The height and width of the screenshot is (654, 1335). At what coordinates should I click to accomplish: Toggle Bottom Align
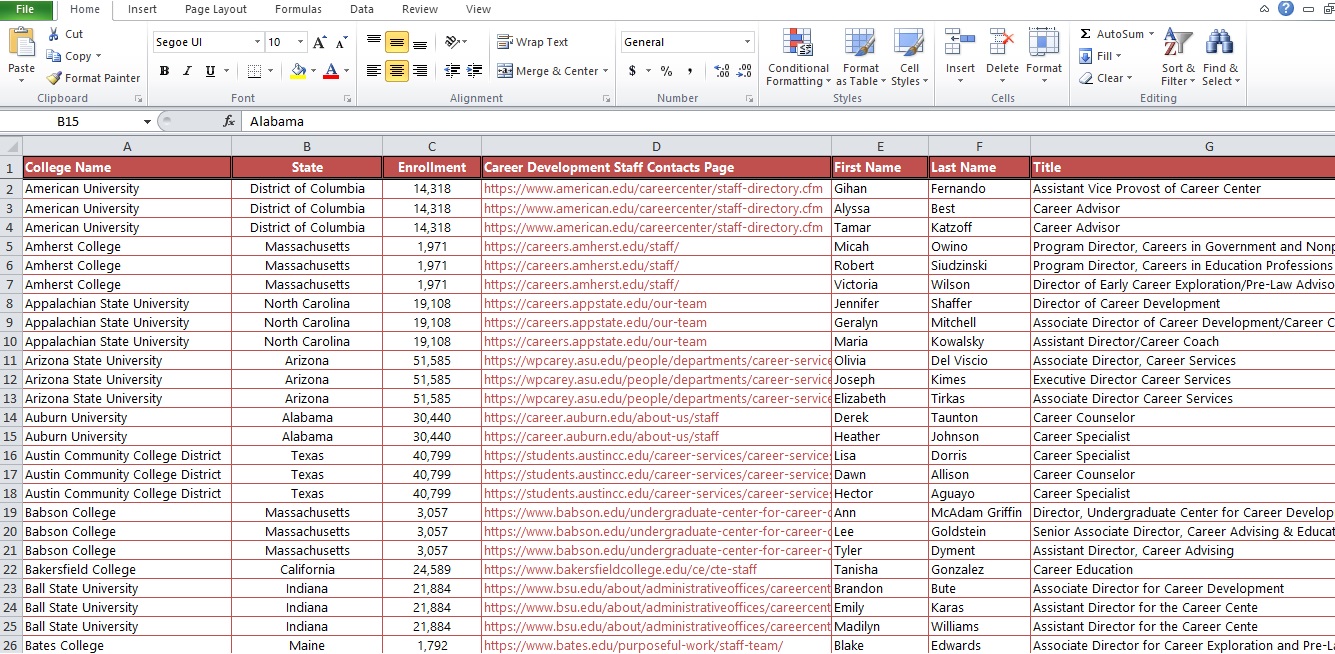(420, 42)
